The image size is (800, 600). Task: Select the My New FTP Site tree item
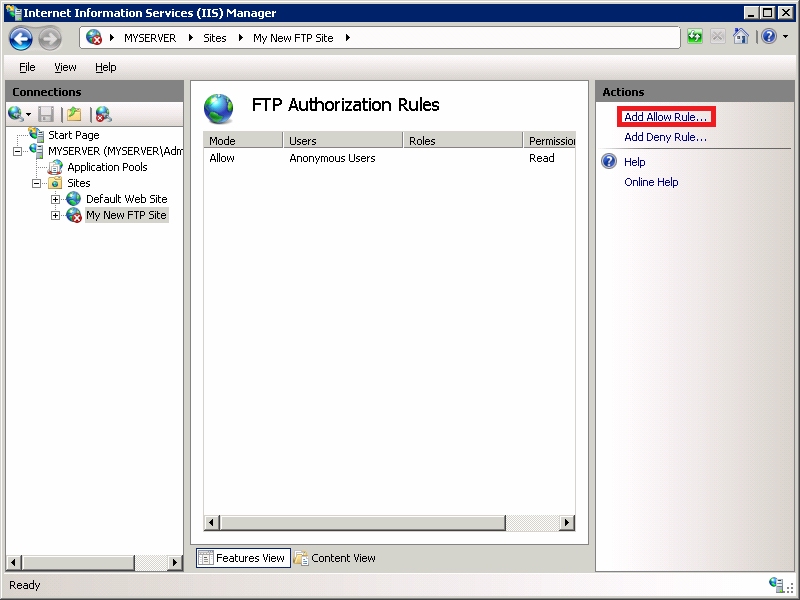pos(127,215)
